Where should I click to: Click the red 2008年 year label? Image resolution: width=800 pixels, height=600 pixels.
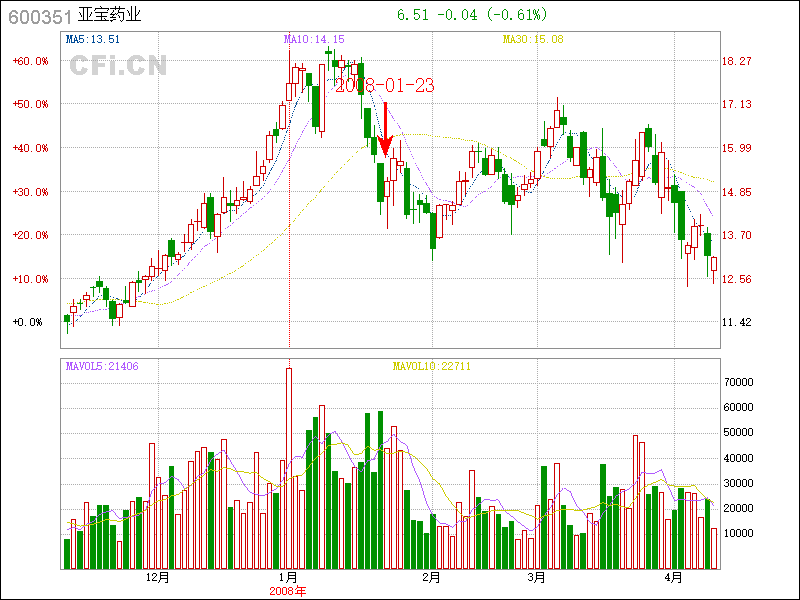(288, 591)
